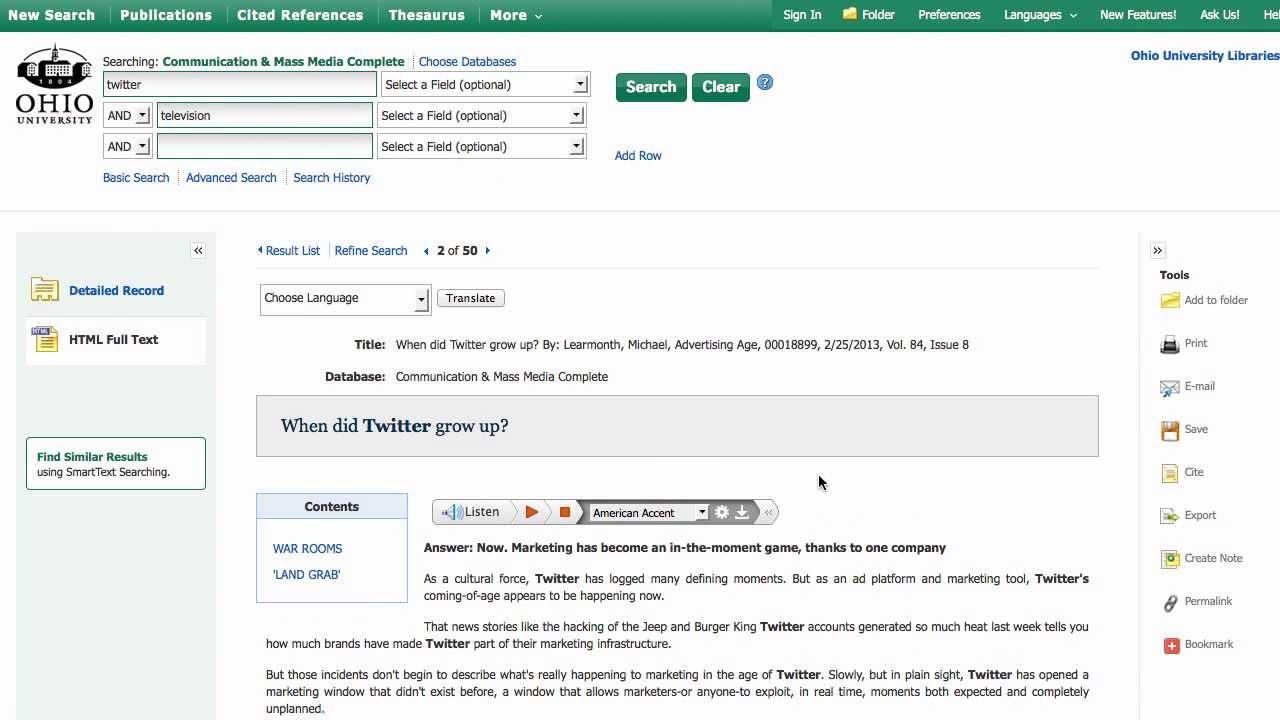The image size is (1280, 720).
Task: Click the green Clear button
Action: [721, 87]
